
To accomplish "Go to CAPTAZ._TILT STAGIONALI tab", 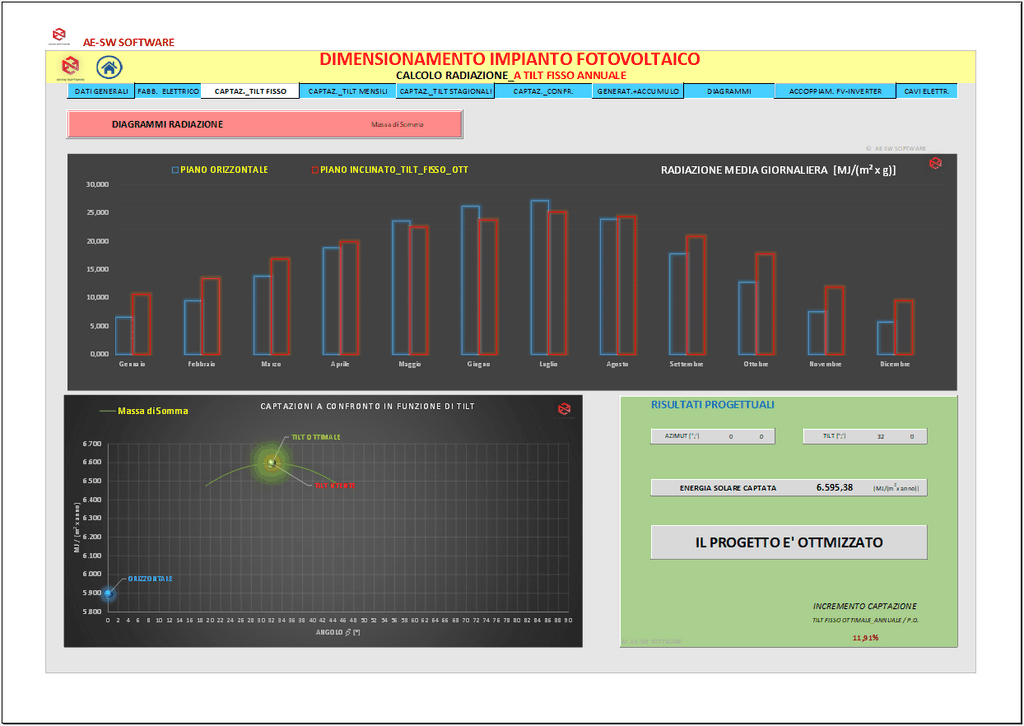I will coord(445,91).
